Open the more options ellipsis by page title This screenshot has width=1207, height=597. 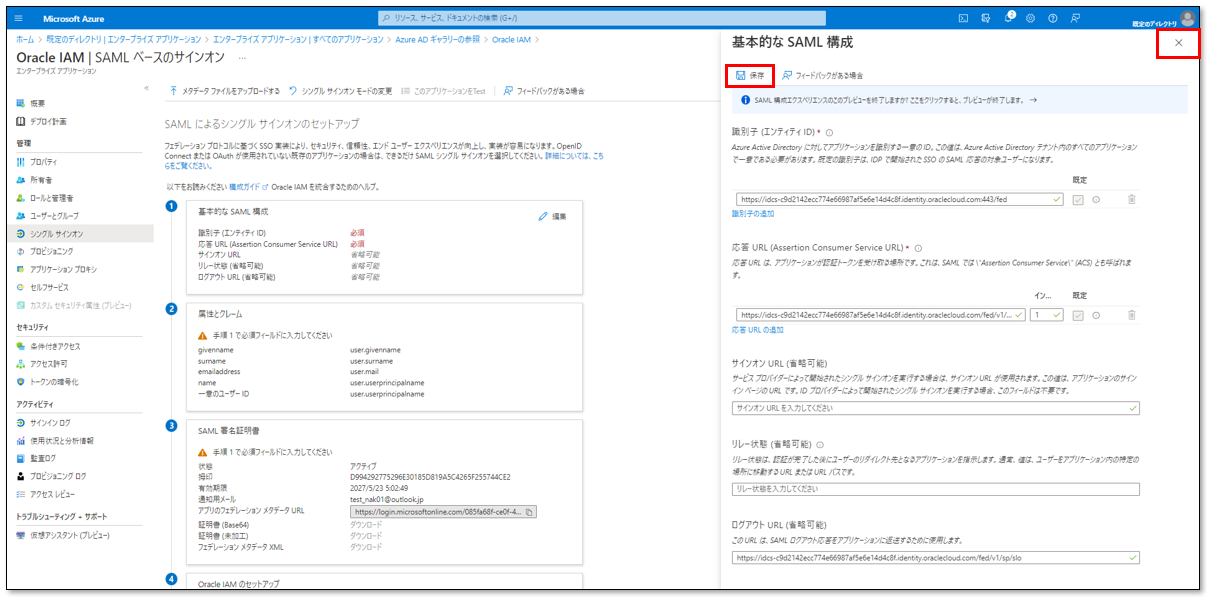pos(242,58)
